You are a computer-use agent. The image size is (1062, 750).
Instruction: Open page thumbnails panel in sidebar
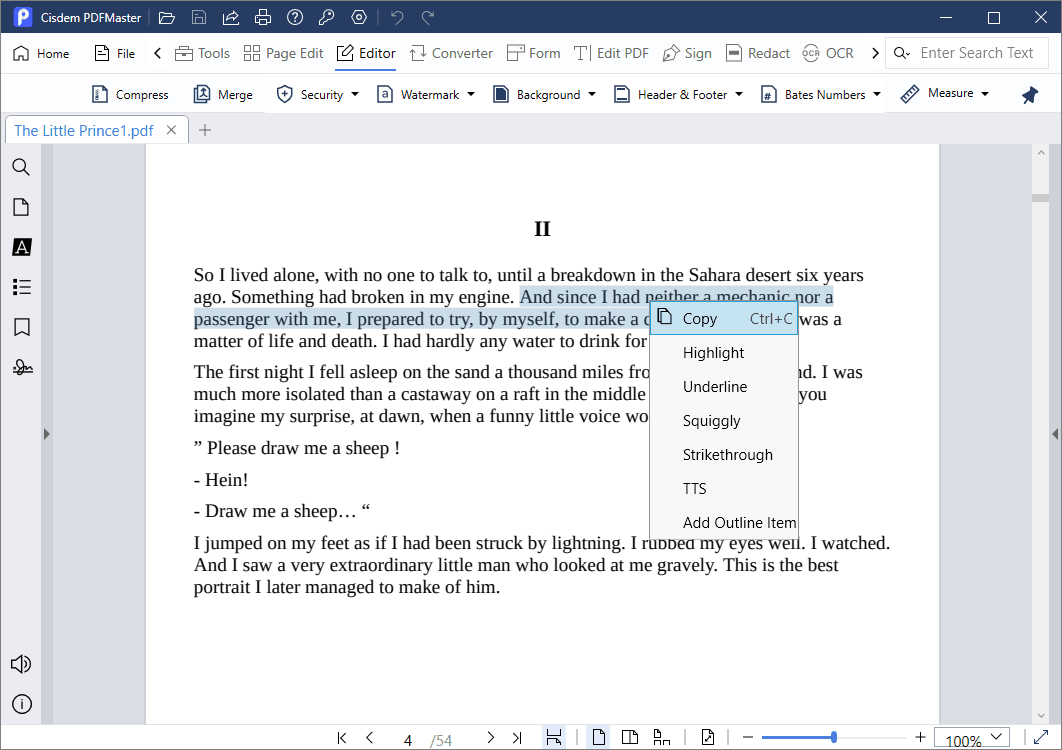click(21, 207)
